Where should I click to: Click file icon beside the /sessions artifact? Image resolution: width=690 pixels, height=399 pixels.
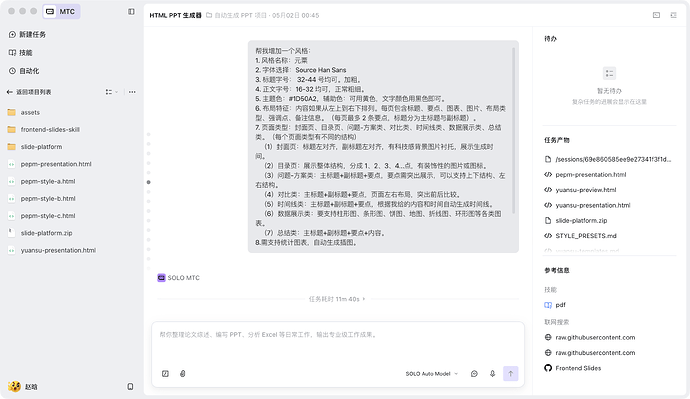pos(548,159)
